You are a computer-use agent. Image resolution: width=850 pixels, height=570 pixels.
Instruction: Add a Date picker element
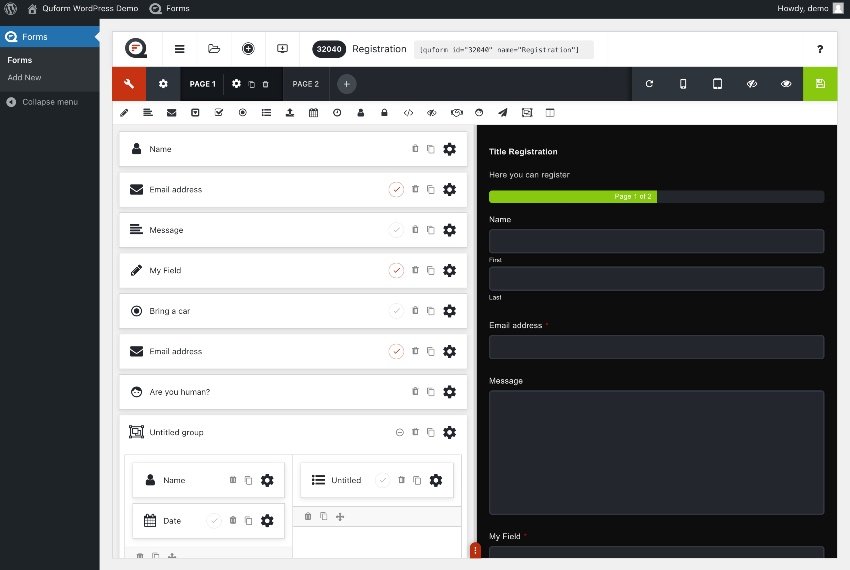coord(313,113)
